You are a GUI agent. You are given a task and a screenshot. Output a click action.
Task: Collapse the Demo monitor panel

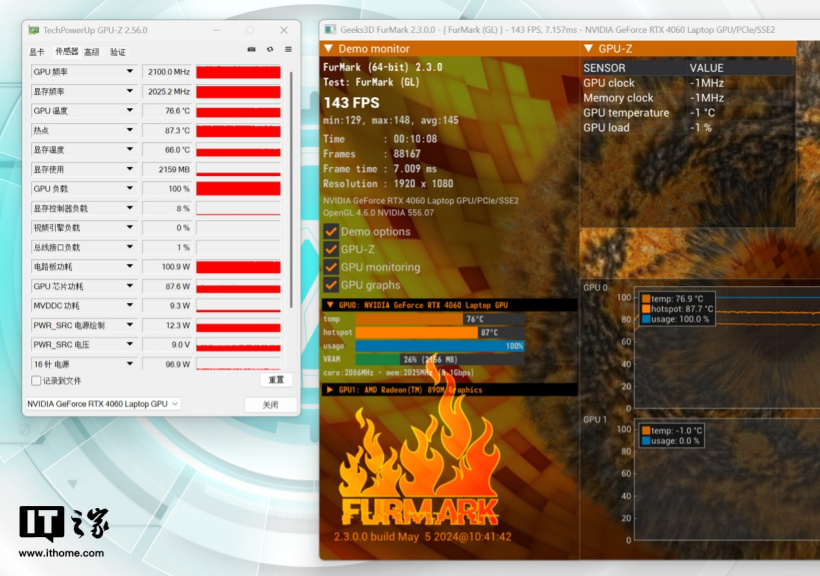click(328, 48)
